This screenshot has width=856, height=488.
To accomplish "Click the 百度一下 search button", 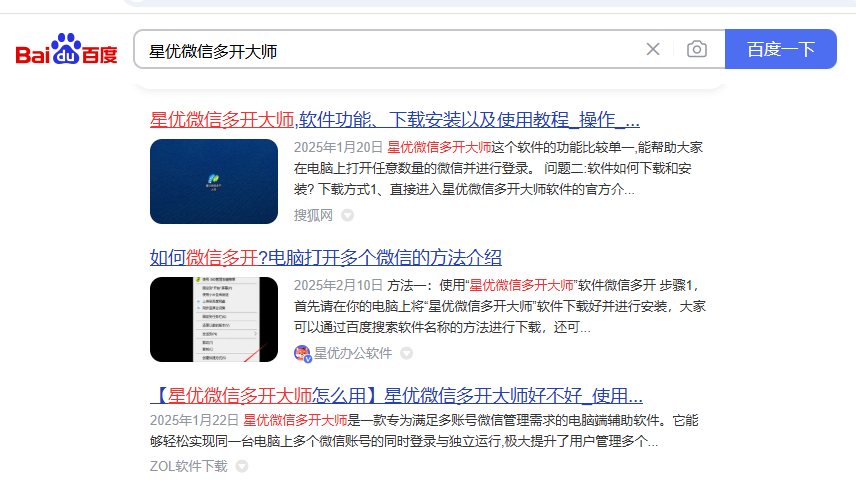I will [x=781, y=49].
